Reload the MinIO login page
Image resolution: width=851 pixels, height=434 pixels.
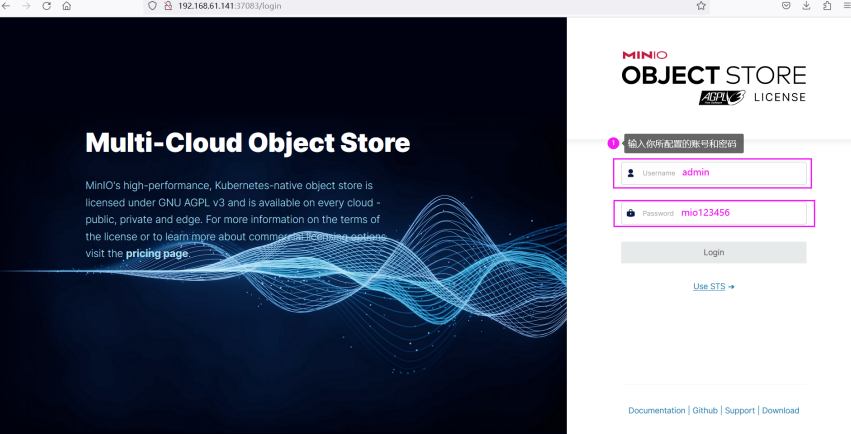click(x=46, y=6)
